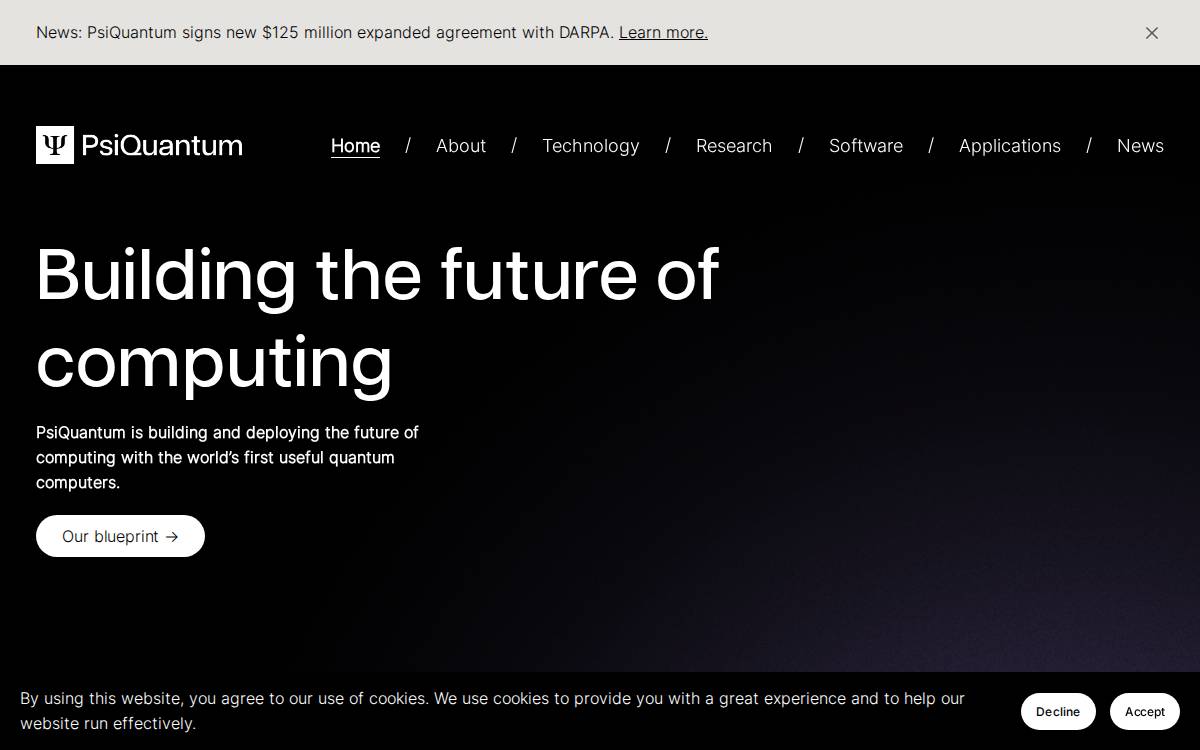
Task: Click the 'Building the future of computing' heading
Action: (378, 316)
